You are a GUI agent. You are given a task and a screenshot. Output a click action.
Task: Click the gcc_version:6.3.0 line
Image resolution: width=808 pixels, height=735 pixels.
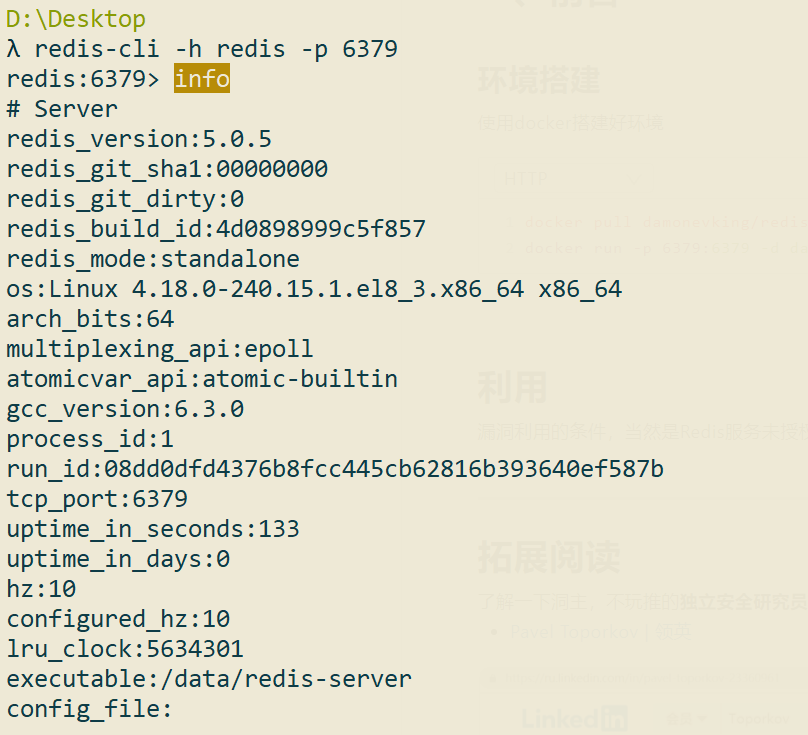(125, 409)
